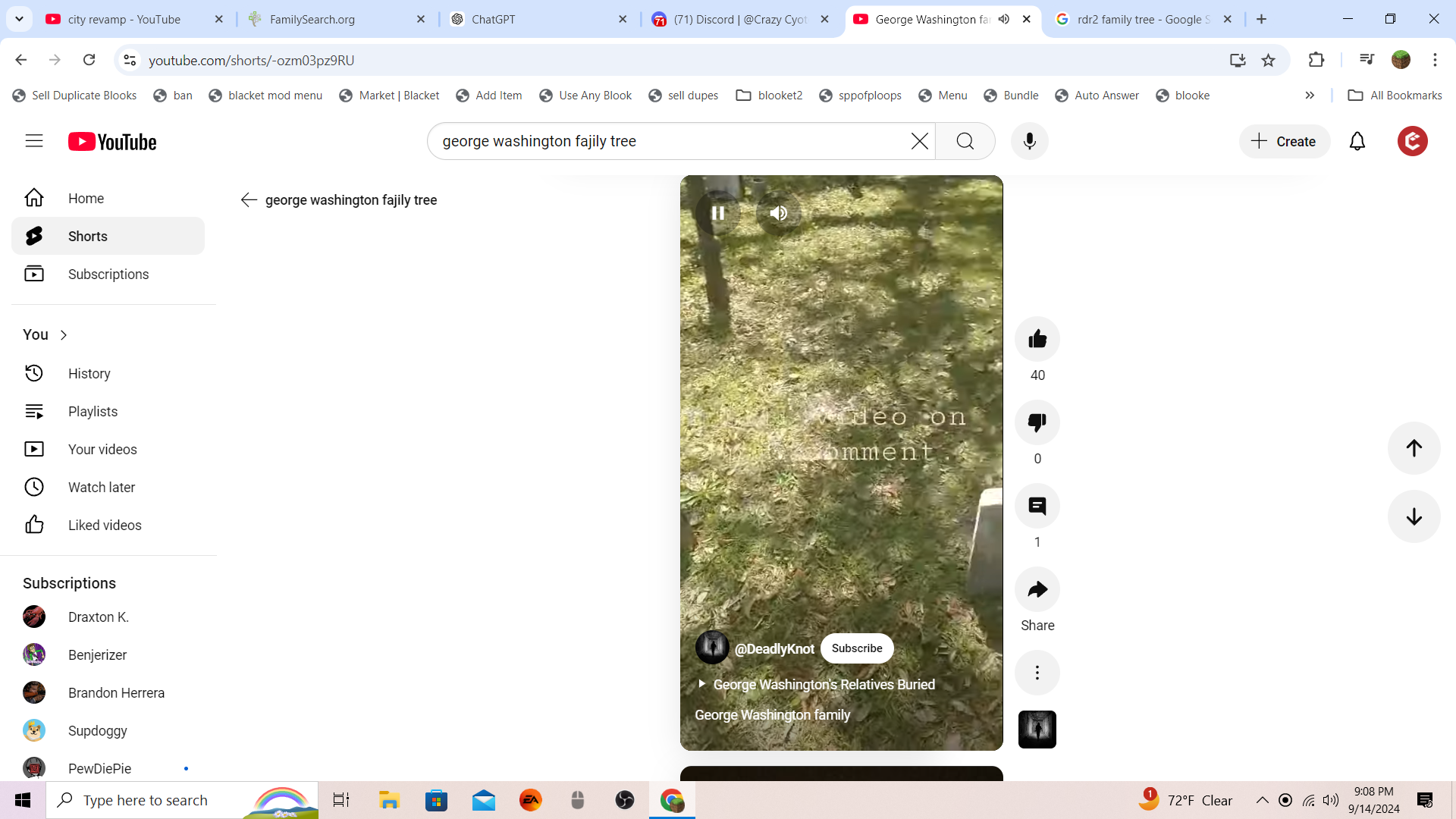This screenshot has height=819, width=1456.
Task: Go to next short with down arrow
Action: (x=1414, y=517)
